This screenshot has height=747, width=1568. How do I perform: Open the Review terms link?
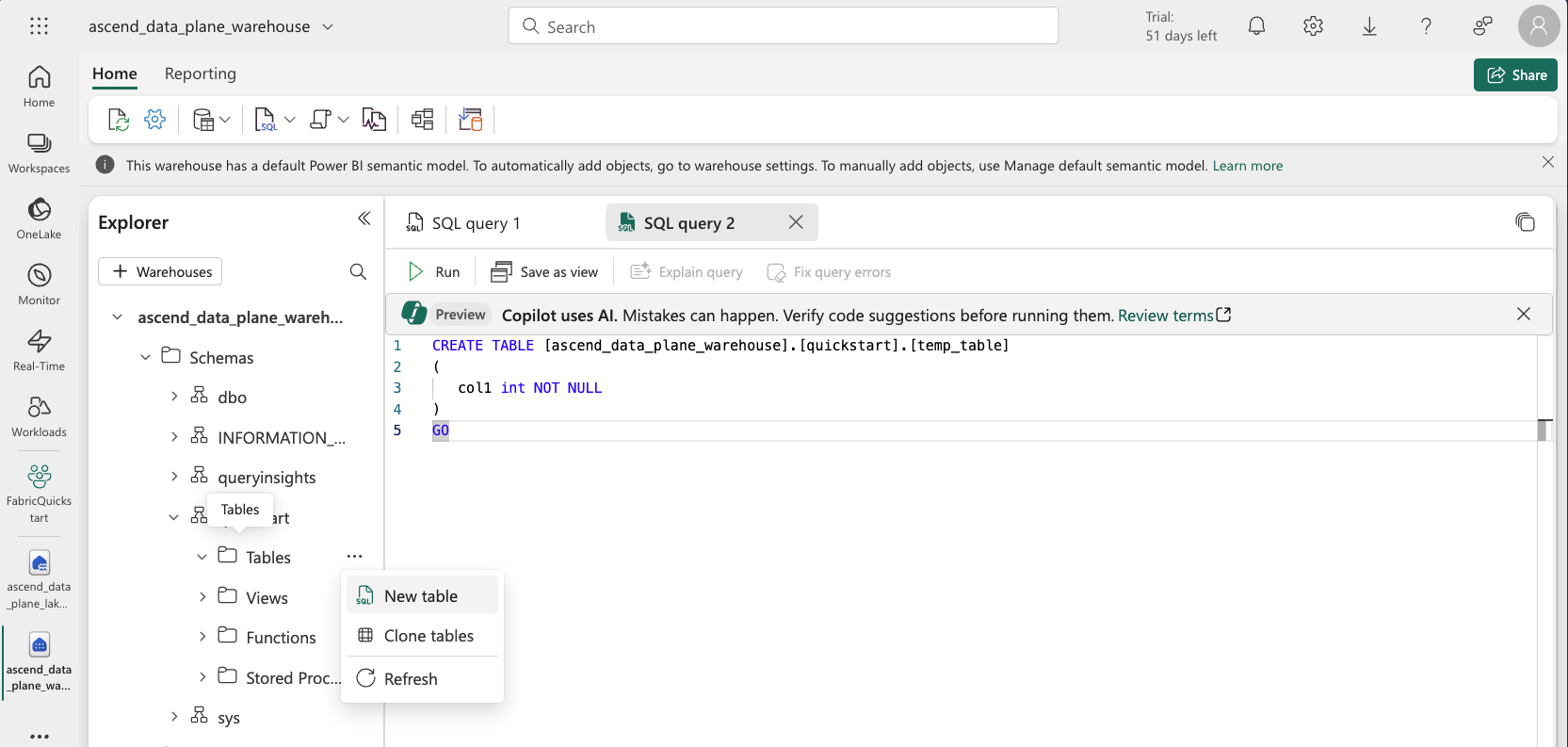(1174, 316)
